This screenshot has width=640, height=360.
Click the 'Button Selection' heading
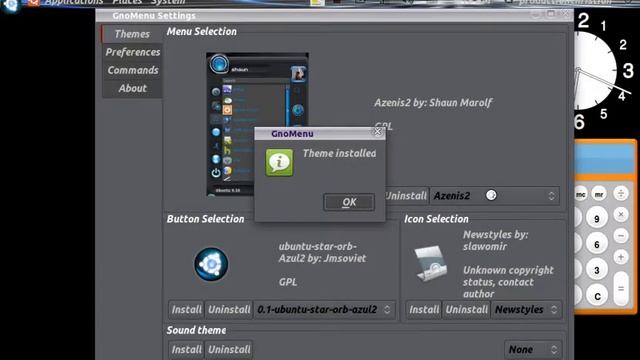(205, 219)
